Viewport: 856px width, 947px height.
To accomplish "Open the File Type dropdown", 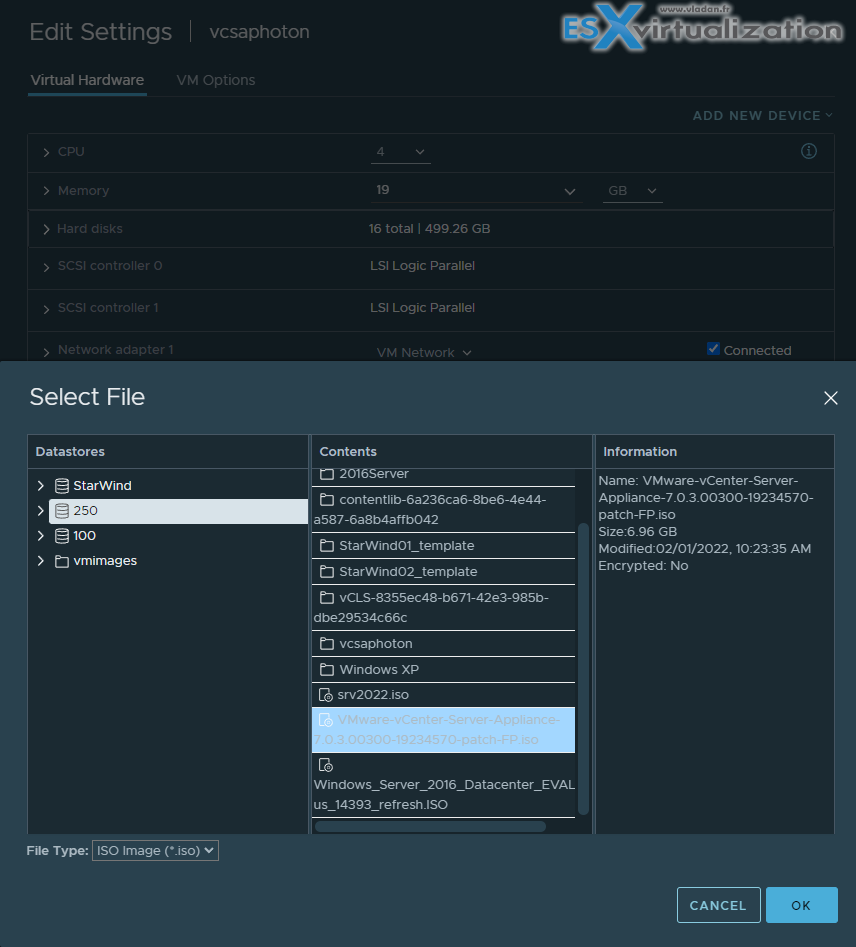I will tap(155, 850).
